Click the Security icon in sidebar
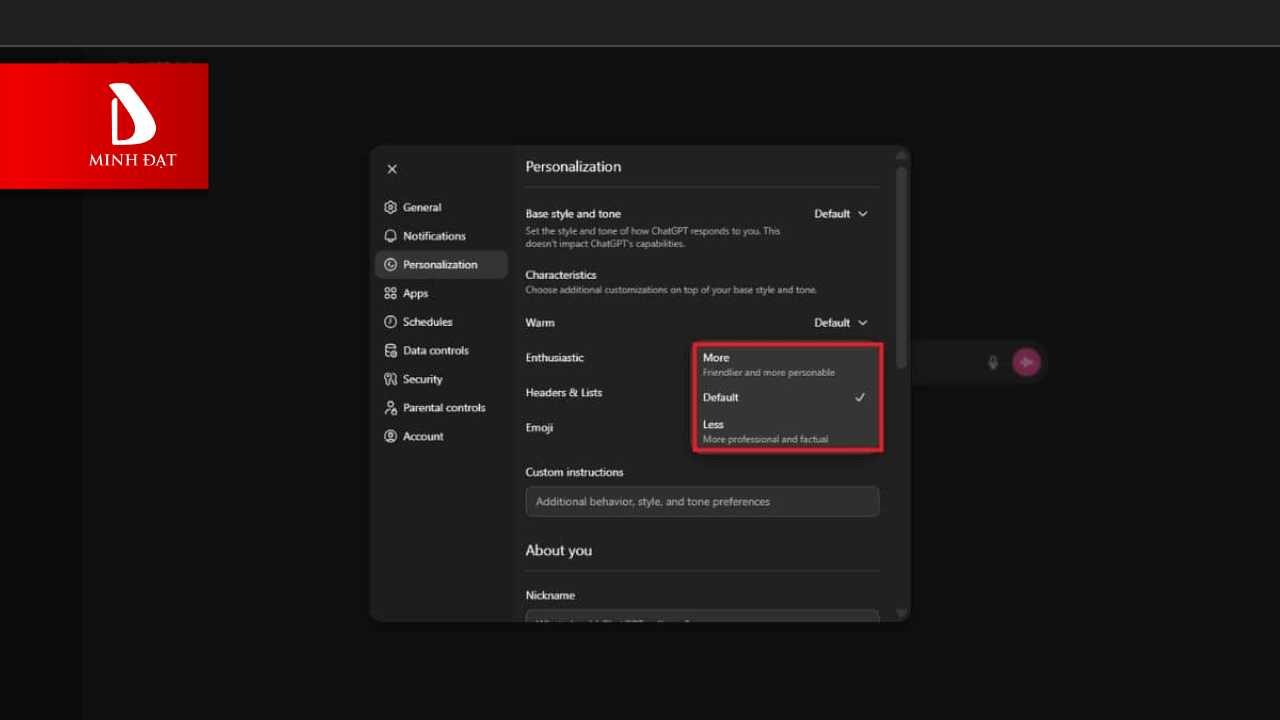The height and width of the screenshot is (720, 1280). tap(391, 380)
